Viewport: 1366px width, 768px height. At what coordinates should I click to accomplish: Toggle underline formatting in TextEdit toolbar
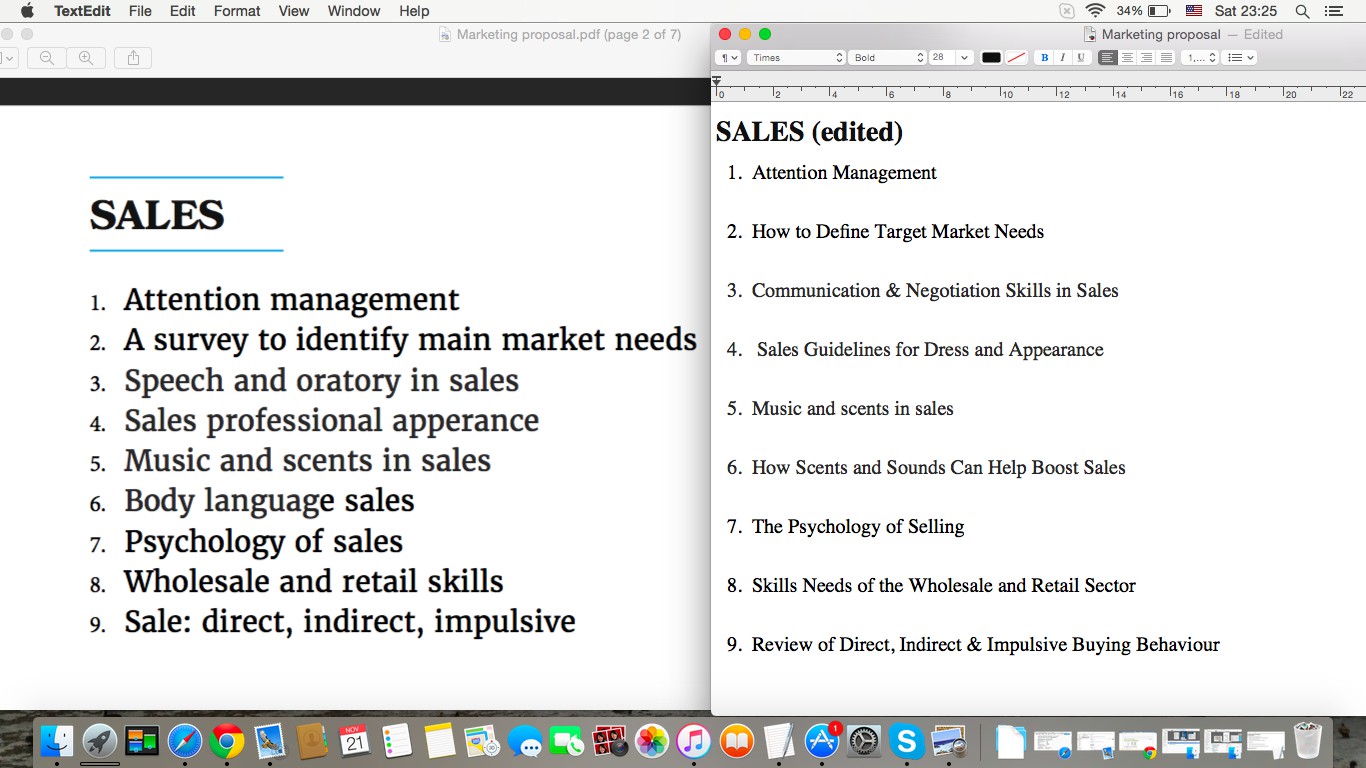click(1081, 58)
